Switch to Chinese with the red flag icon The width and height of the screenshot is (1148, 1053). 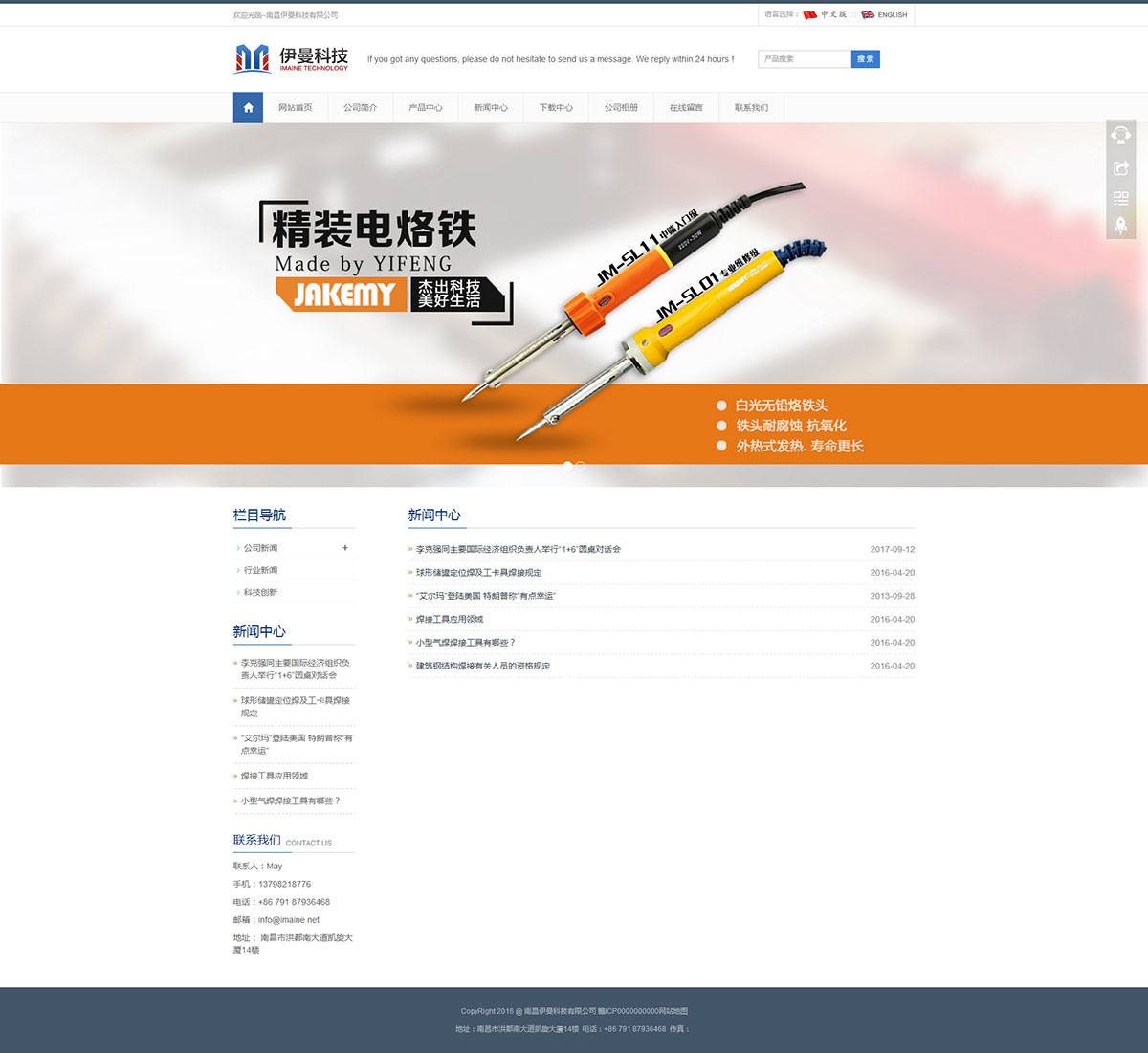click(810, 15)
